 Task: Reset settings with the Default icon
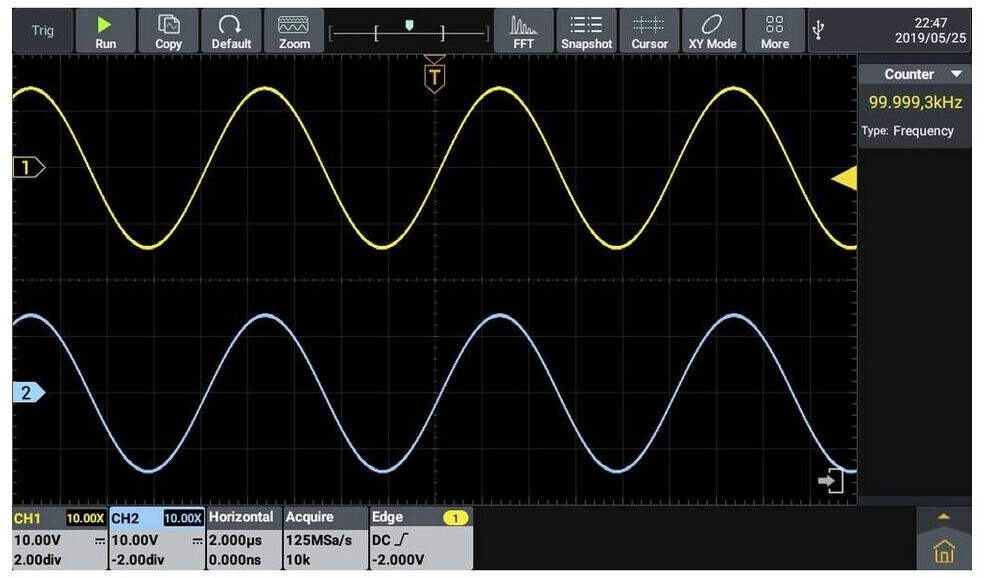(x=231, y=31)
